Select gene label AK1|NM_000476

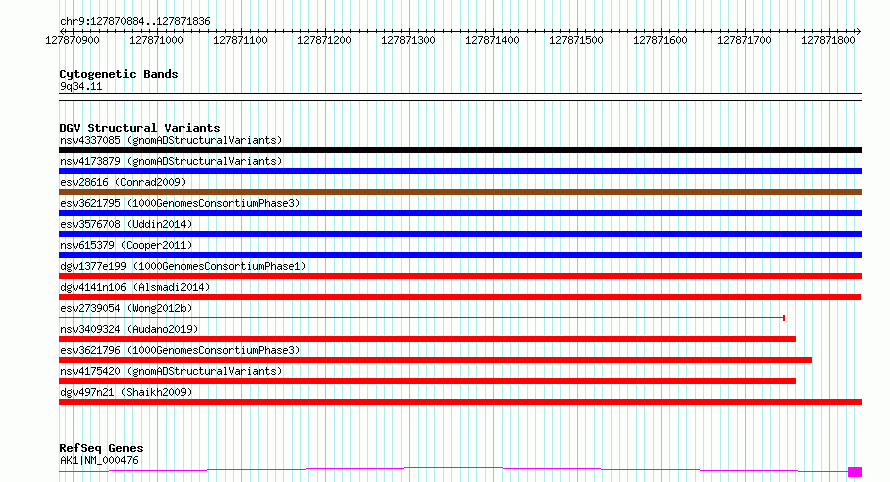(99, 460)
